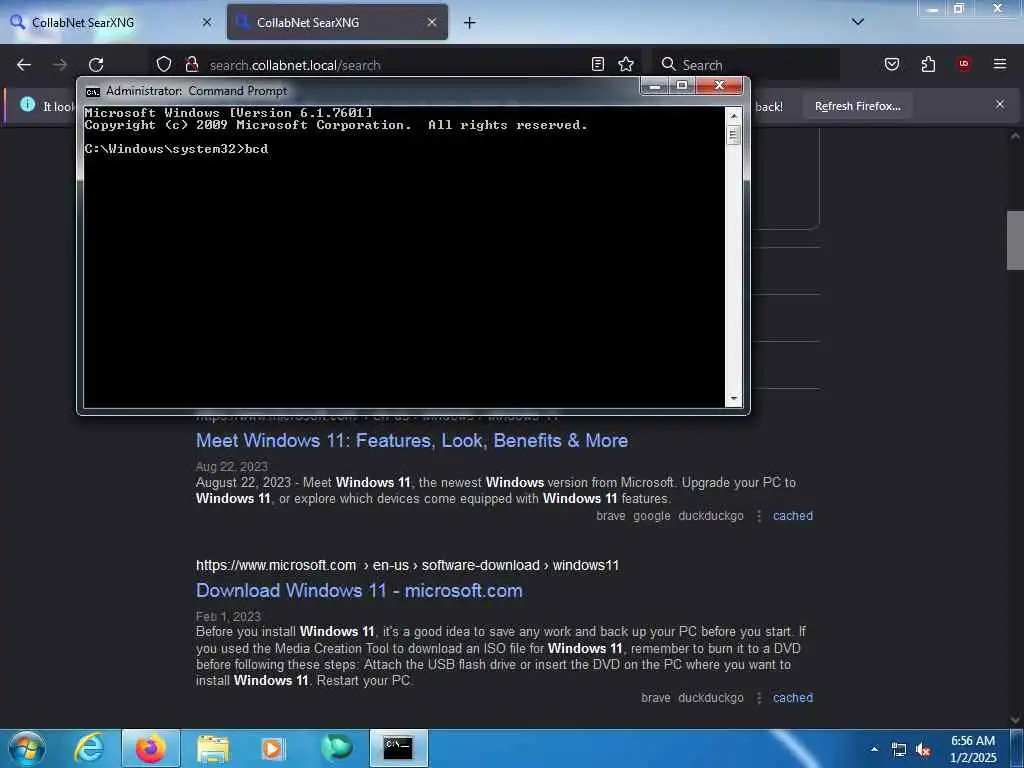Open the green taskbar application icon
This screenshot has height=768, width=1024.
[x=336, y=748]
